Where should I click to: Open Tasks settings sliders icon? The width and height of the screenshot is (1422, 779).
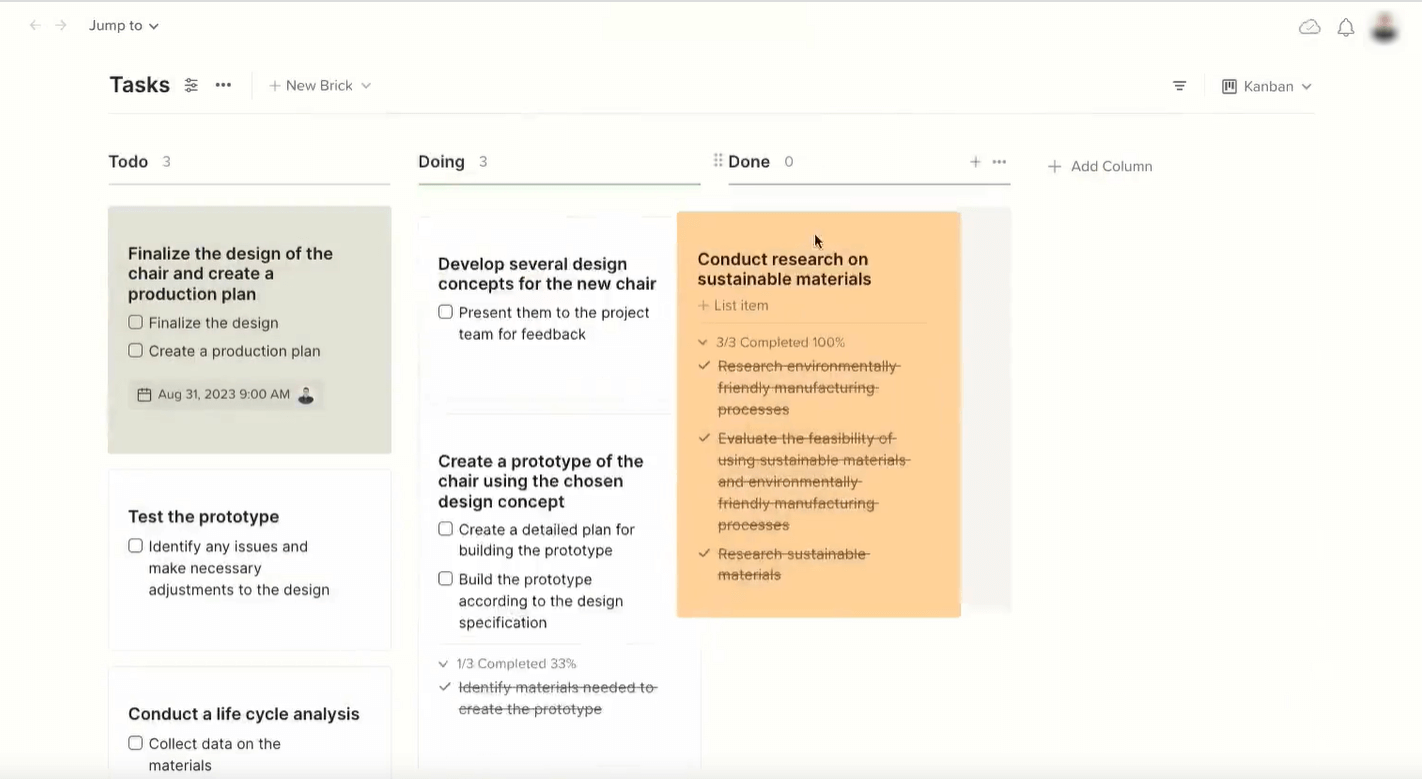click(191, 86)
